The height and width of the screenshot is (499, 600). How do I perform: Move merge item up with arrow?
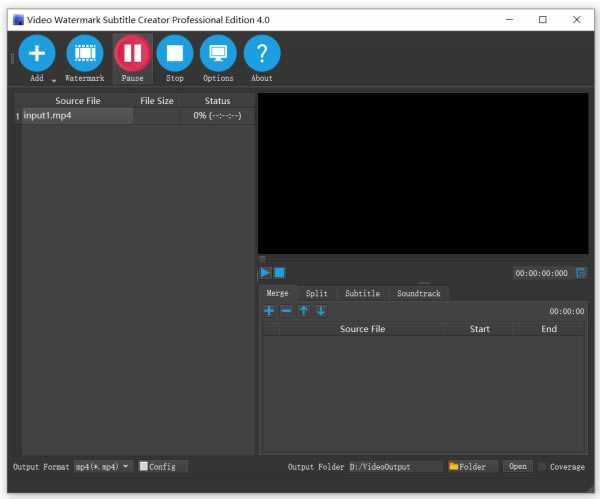coord(303,311)
